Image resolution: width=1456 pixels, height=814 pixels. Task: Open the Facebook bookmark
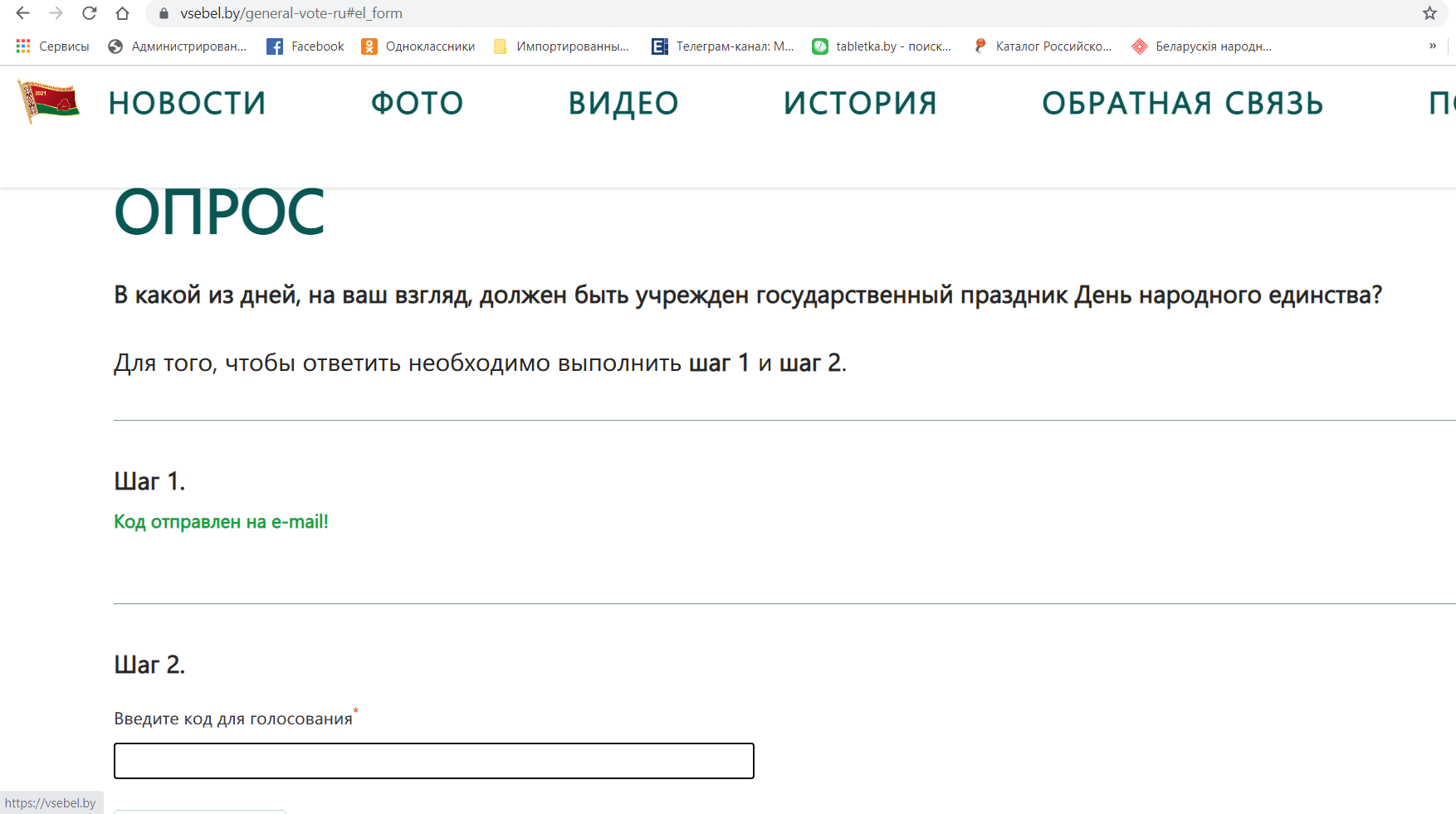pos(305,46)
